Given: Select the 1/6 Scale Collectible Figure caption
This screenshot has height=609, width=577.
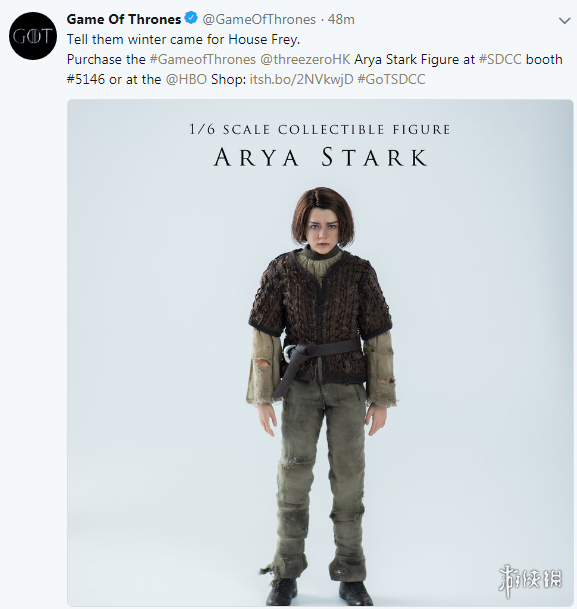Looking at the screenshot, I should (320, 129).
